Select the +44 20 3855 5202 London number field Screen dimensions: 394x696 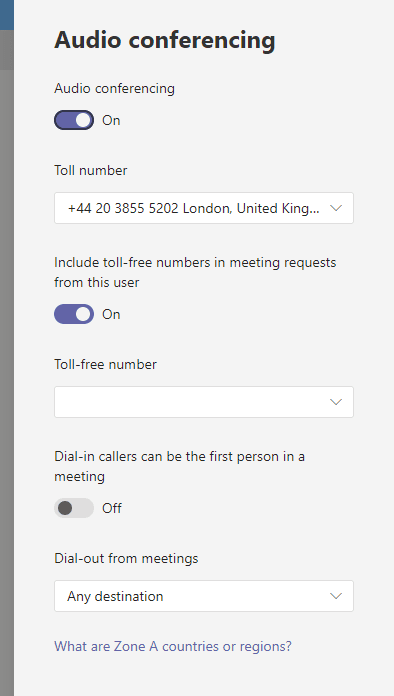pyautogui.click(x=204, y=208)
